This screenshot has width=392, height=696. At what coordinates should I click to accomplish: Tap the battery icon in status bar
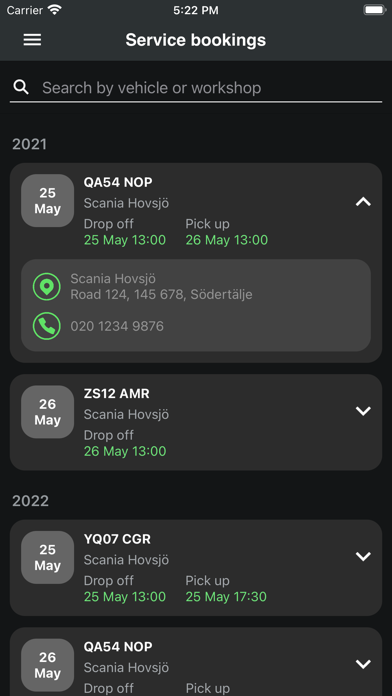click(374, 10)
